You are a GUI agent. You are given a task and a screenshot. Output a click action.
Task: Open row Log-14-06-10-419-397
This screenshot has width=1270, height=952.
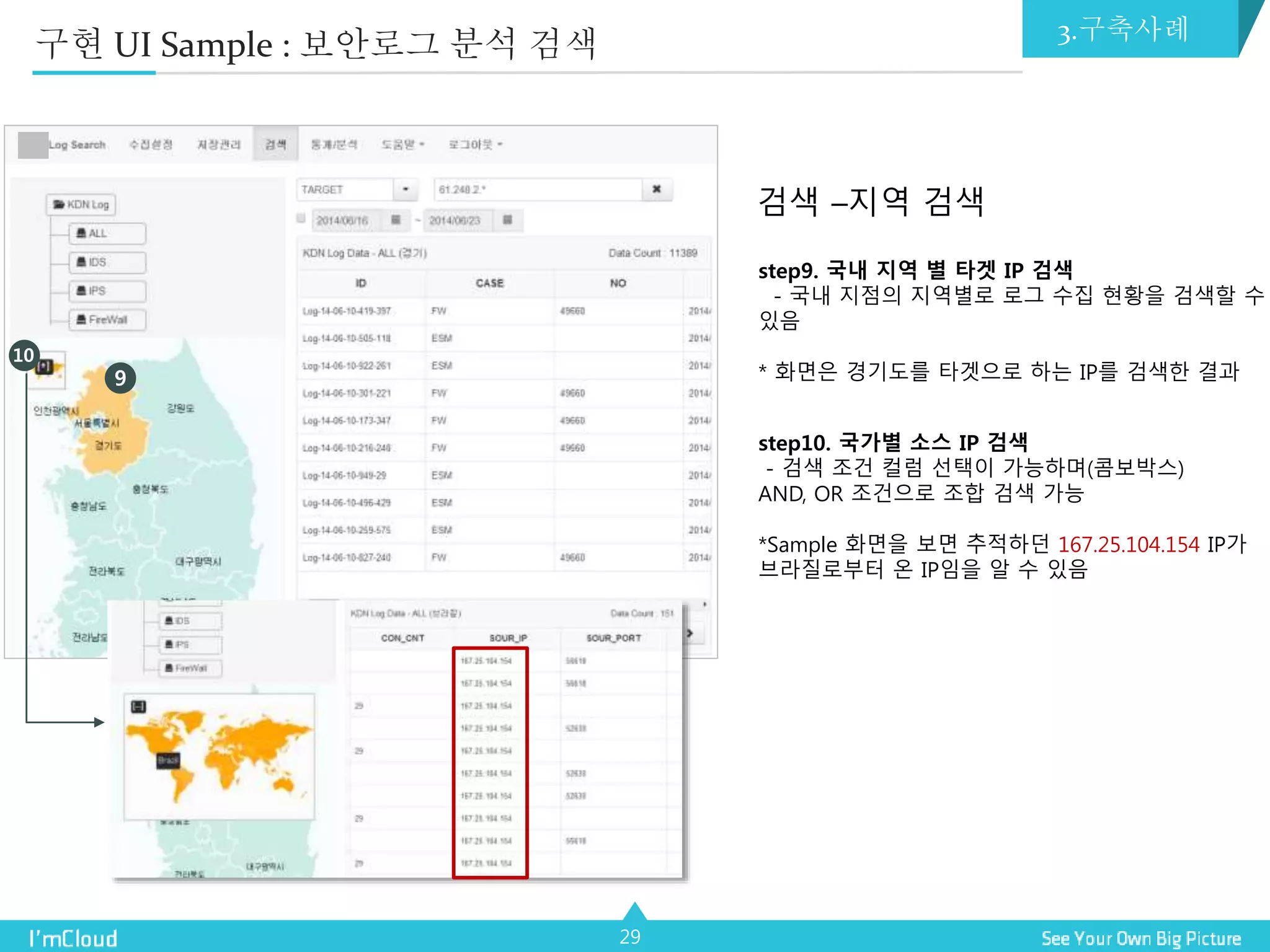coord(504,311)
